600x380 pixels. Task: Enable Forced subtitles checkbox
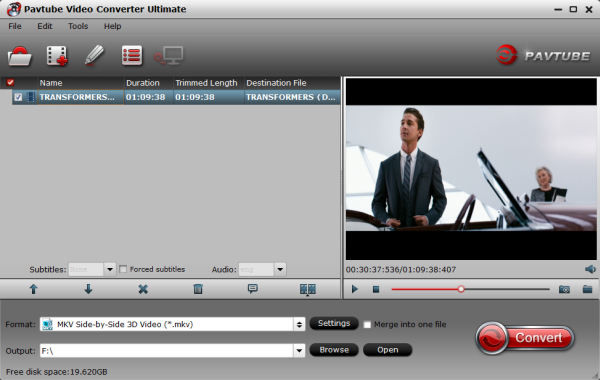point(123,269)
